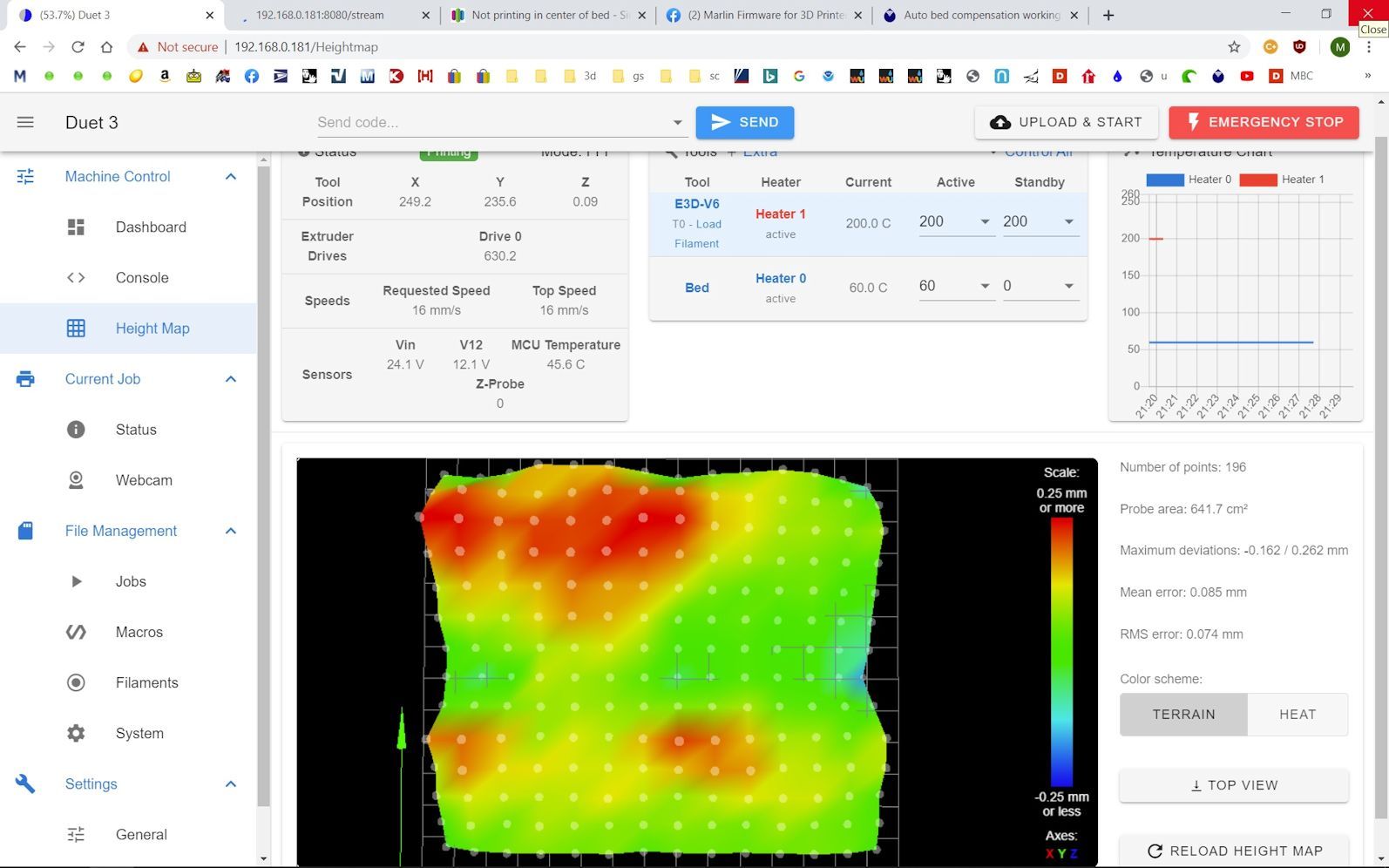The width and height of the screenshot is (1389, 868).
Task: Click the Macros icon in sidebar
Action: coord(76,632)
